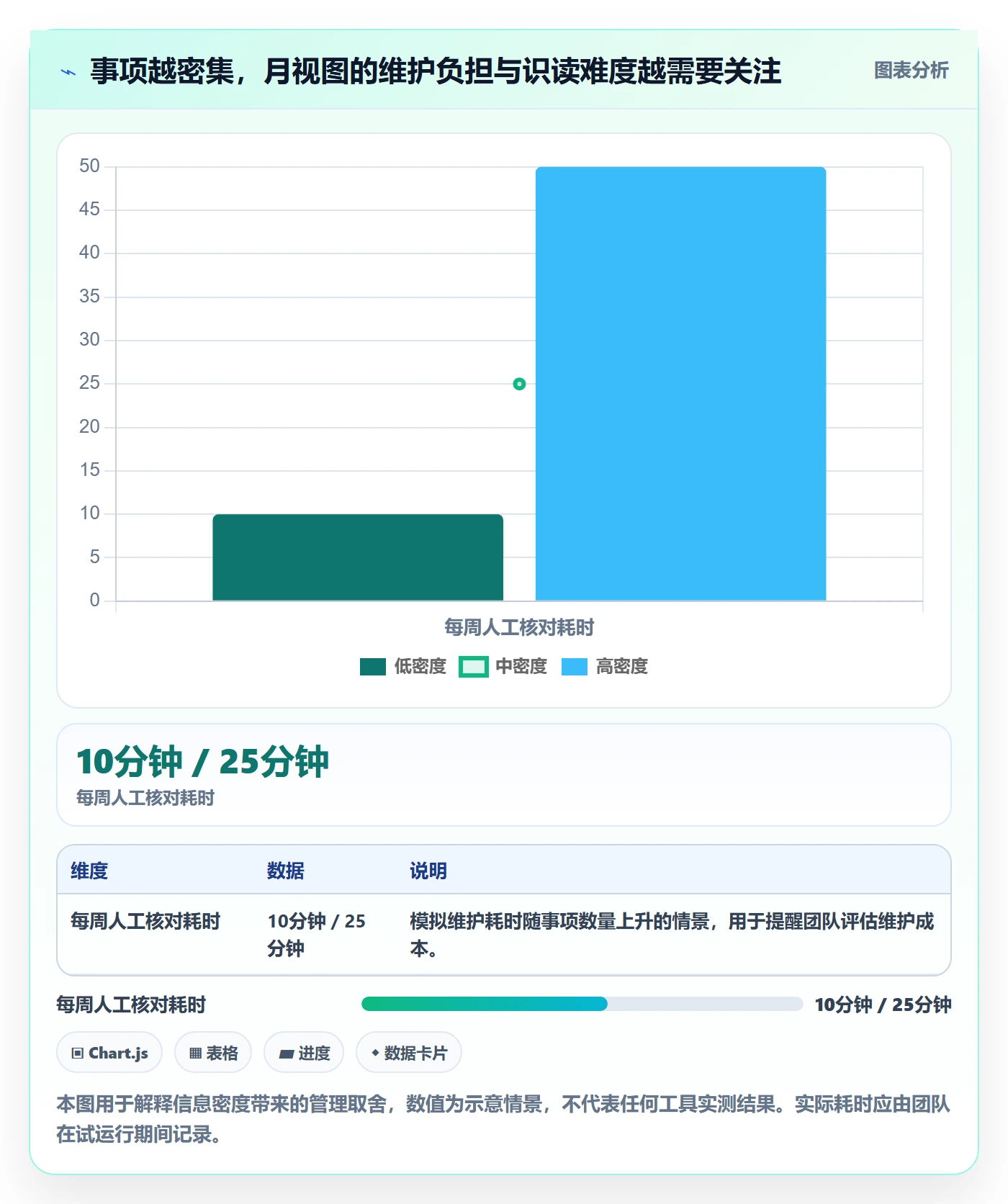This screenshot has width=1008, height=1204.
Task: Click the footnote paragraph starting with 本图用于解释
Action: 503,1119
